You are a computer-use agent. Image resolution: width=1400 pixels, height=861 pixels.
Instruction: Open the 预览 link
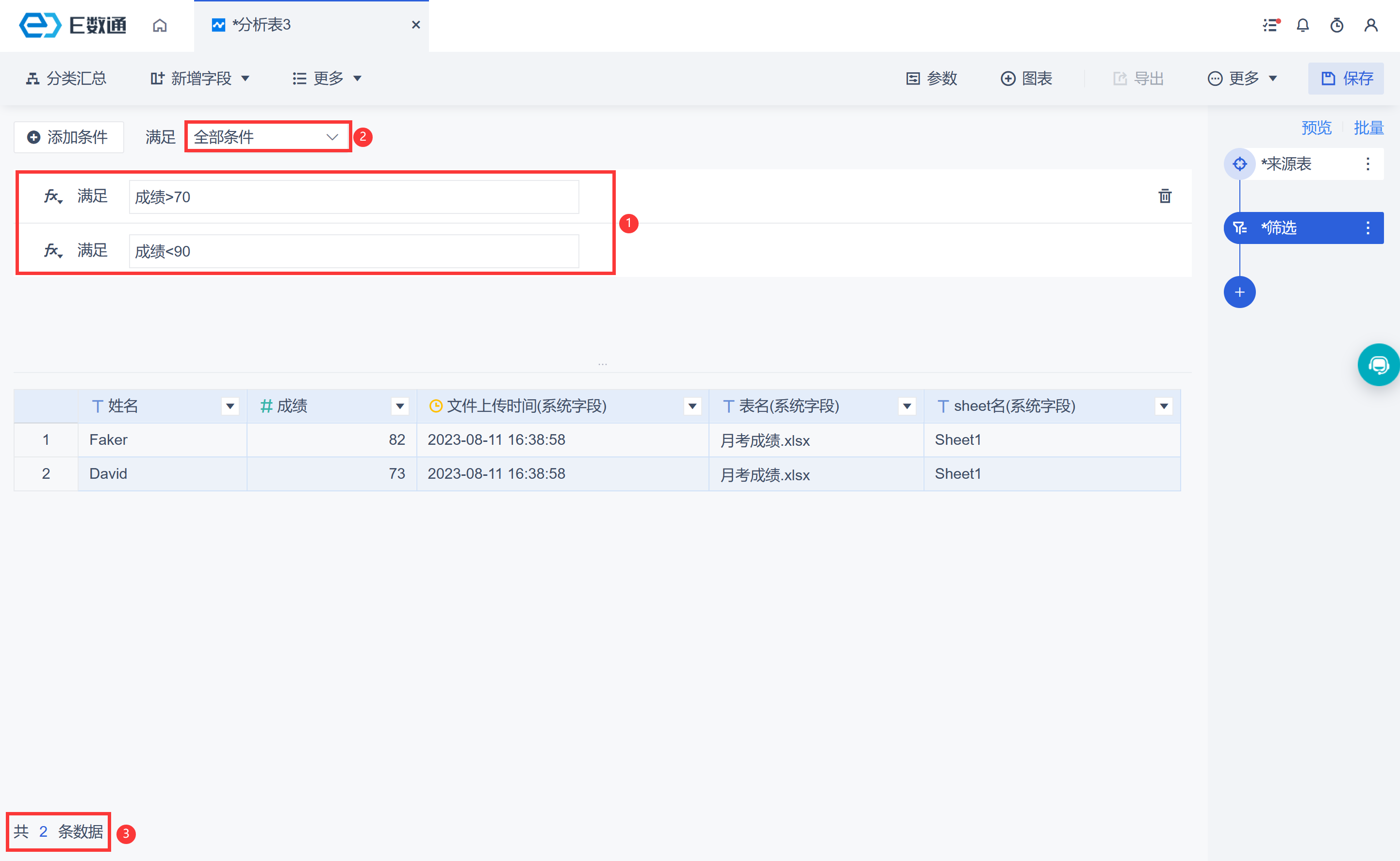(x=1316, y=128)
